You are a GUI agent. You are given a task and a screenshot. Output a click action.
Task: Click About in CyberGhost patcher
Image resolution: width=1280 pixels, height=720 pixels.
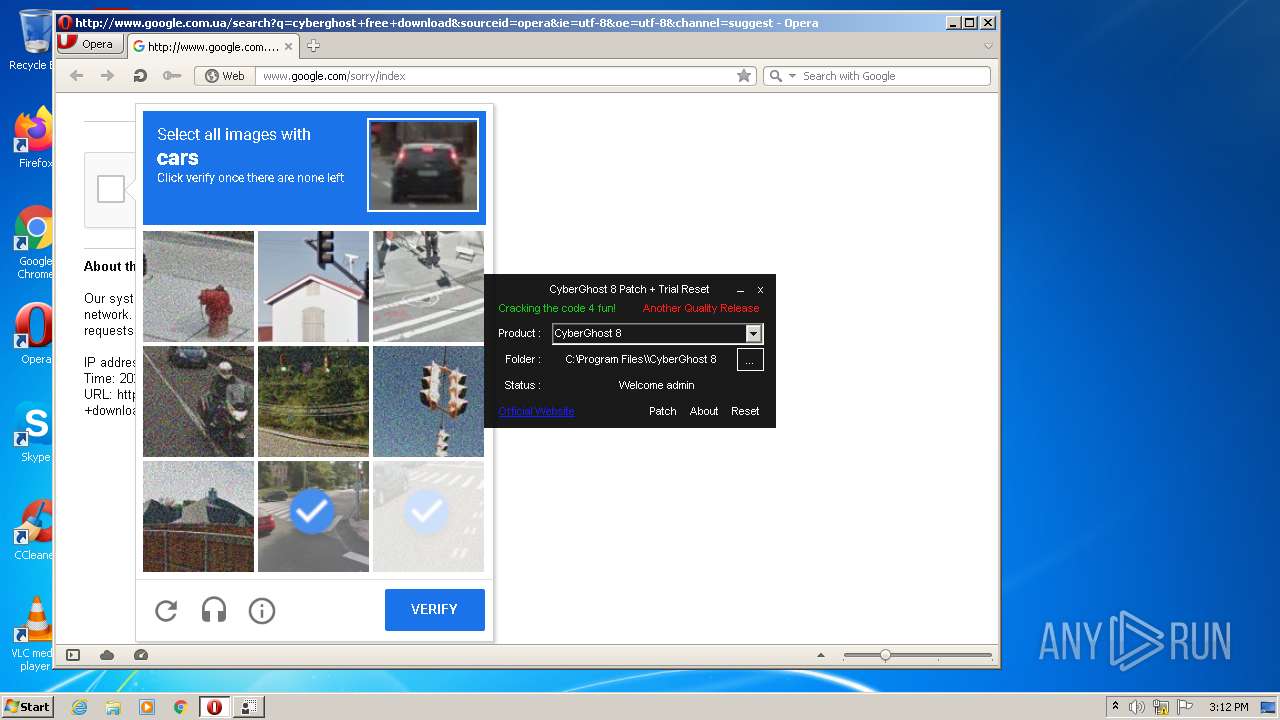(x=704, y=411)
